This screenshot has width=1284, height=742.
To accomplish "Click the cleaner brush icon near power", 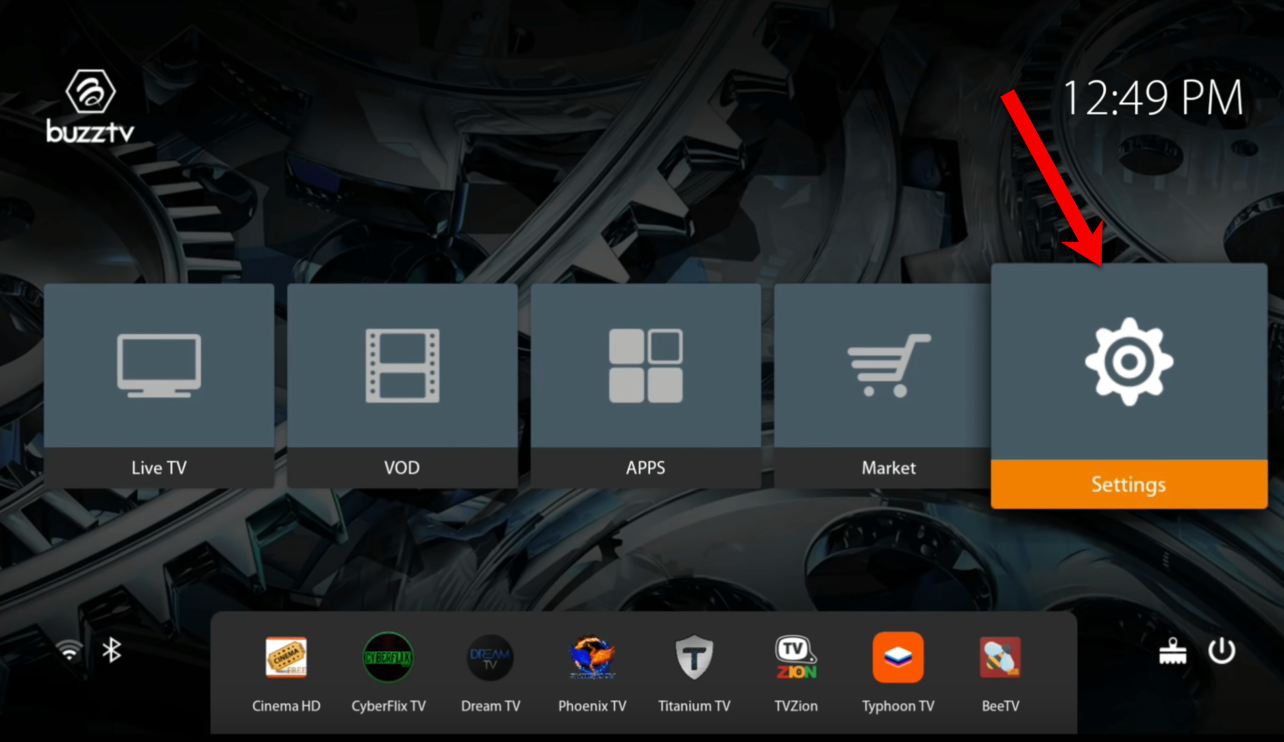I will [1172, 650].
